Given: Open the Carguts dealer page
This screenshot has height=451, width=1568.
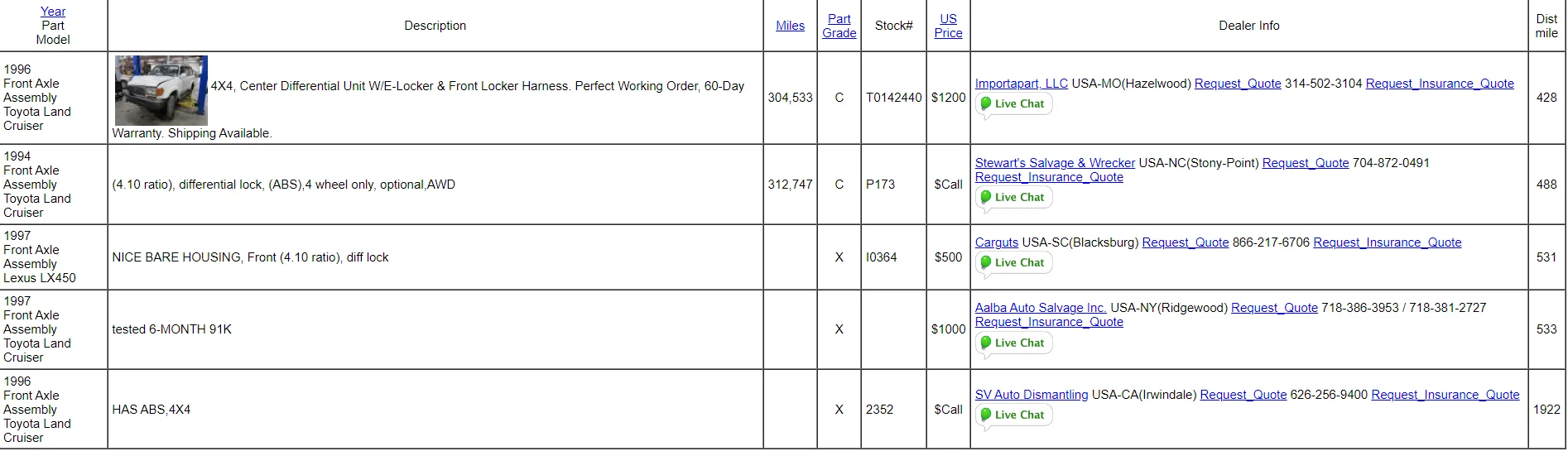Looking at the screenshot, I should [996, 242].
